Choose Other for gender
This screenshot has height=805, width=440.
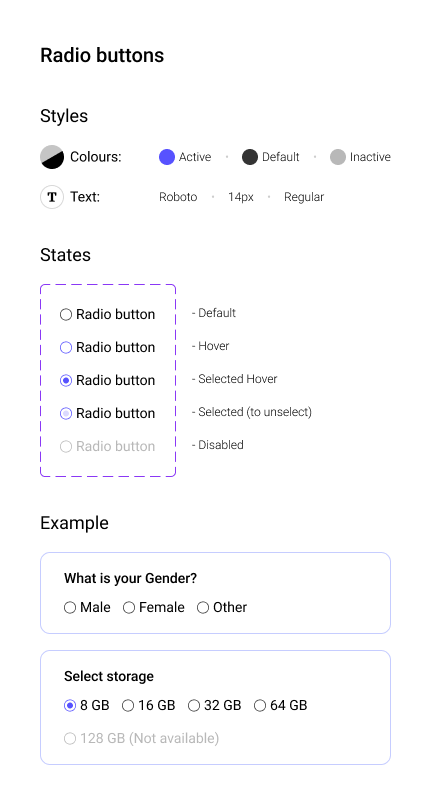point(203,607)
